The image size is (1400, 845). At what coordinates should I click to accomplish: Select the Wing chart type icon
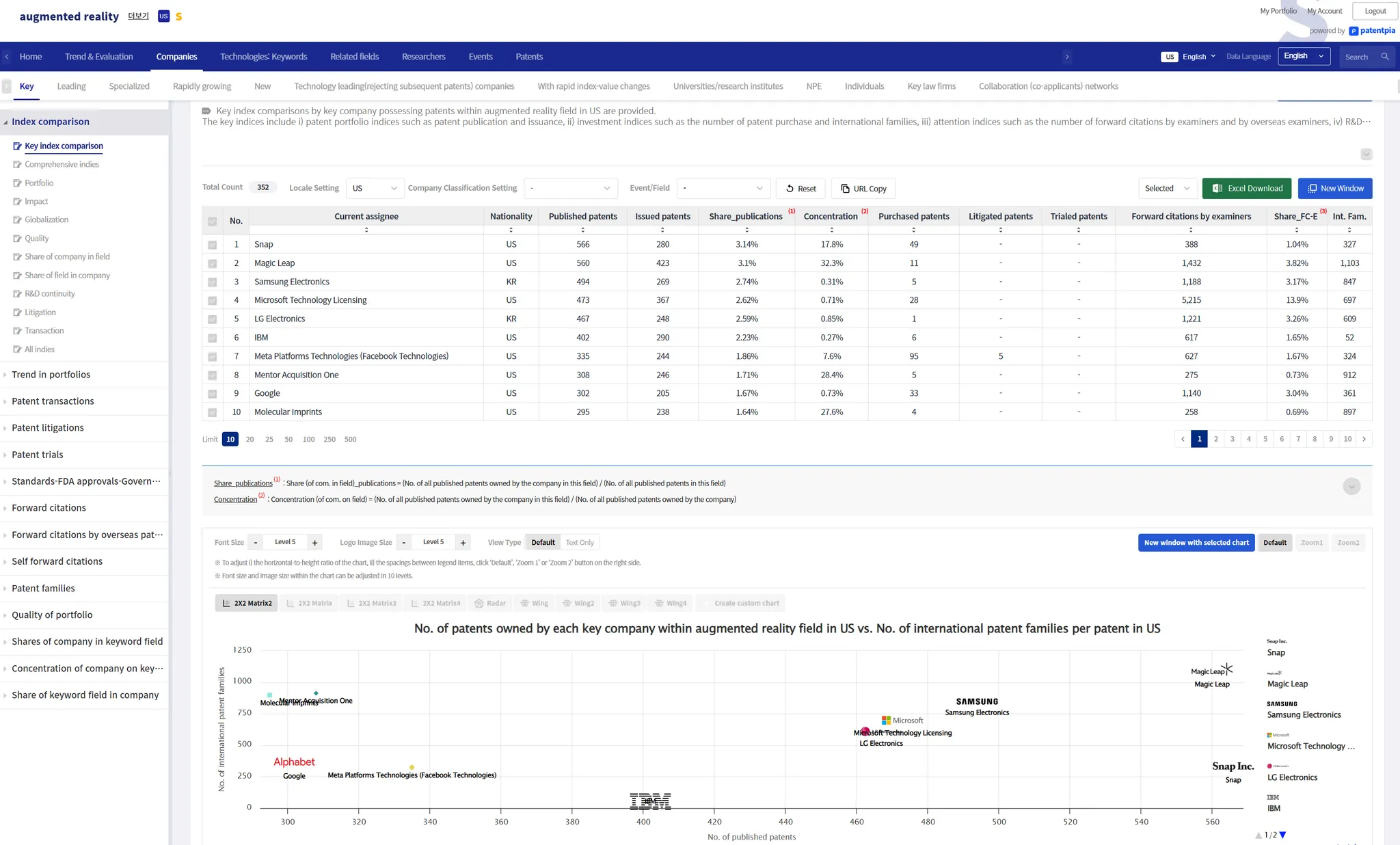pos(524,603)
